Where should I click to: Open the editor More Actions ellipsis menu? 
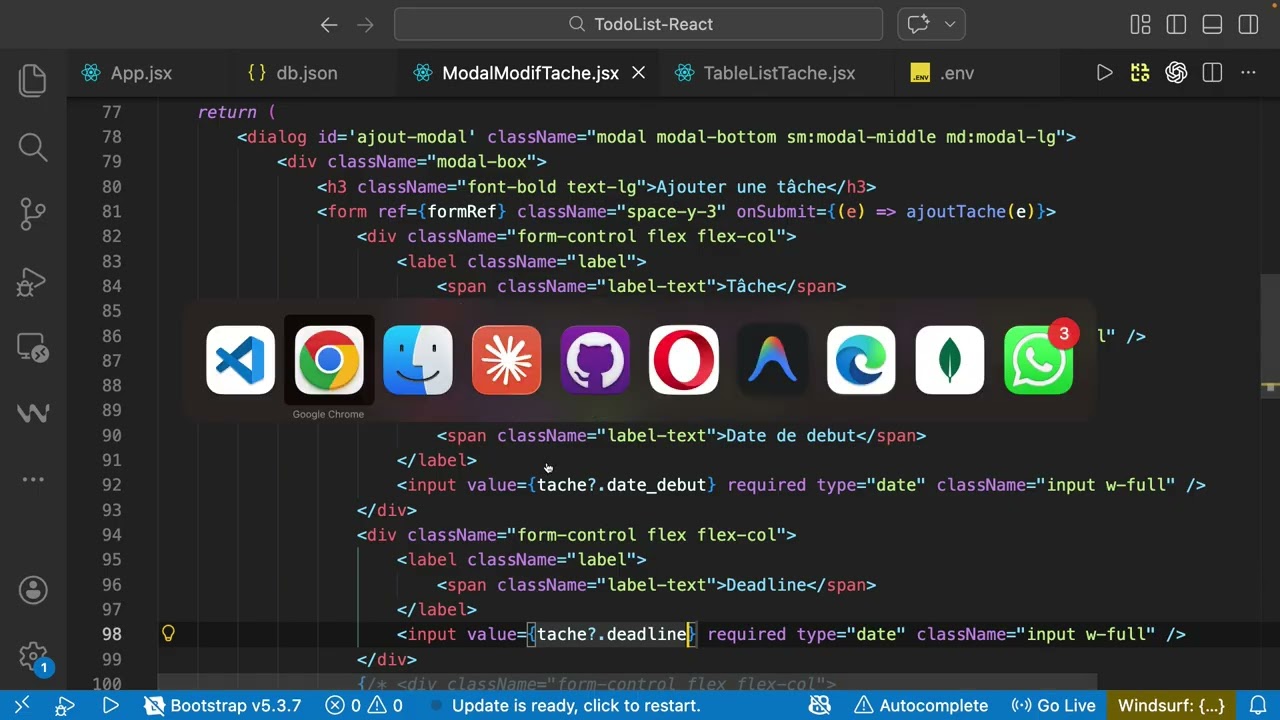(x=1248, y=73)
